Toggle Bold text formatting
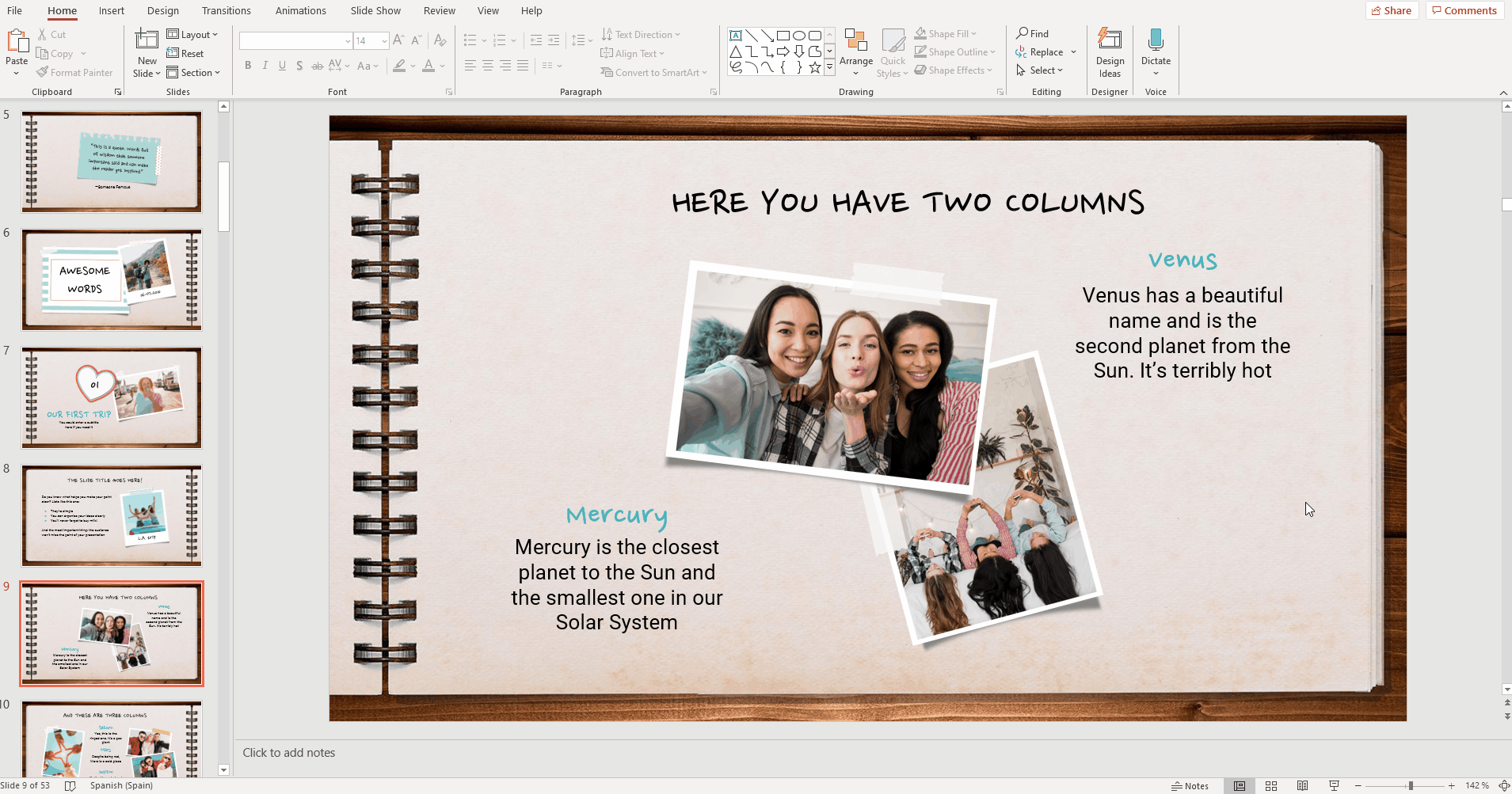Image resolution: width=1512 pixels, height=794 pixels. click(x=248, y=66)
